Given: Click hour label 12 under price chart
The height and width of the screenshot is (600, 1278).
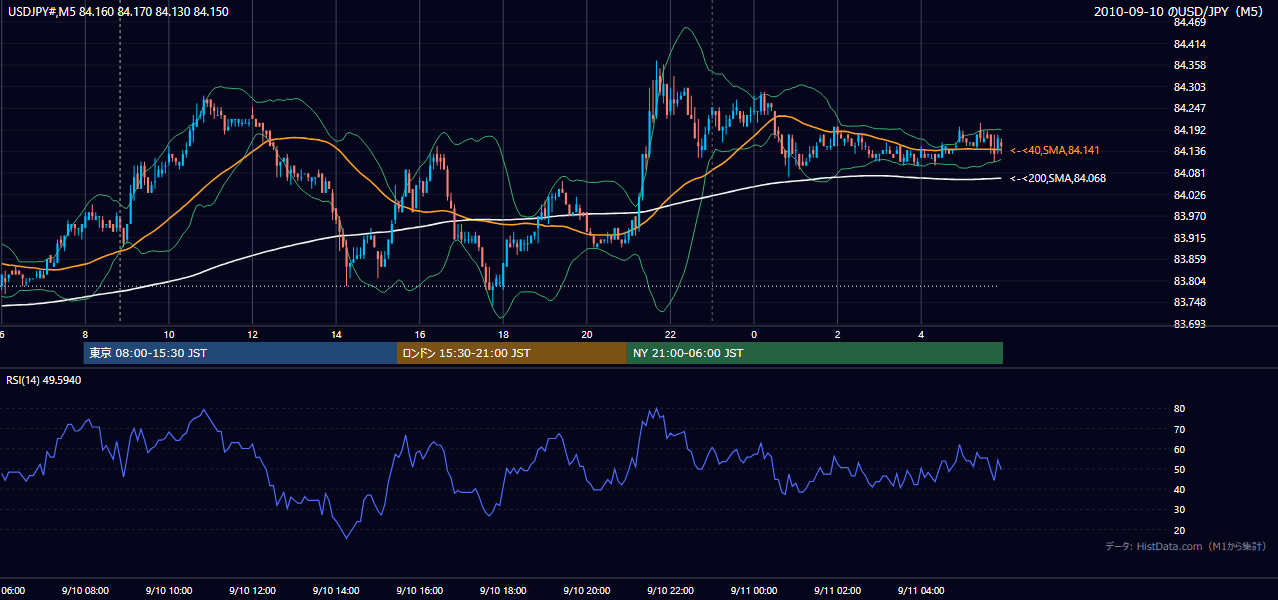Looking at the screenshot, I should point(253,335).
